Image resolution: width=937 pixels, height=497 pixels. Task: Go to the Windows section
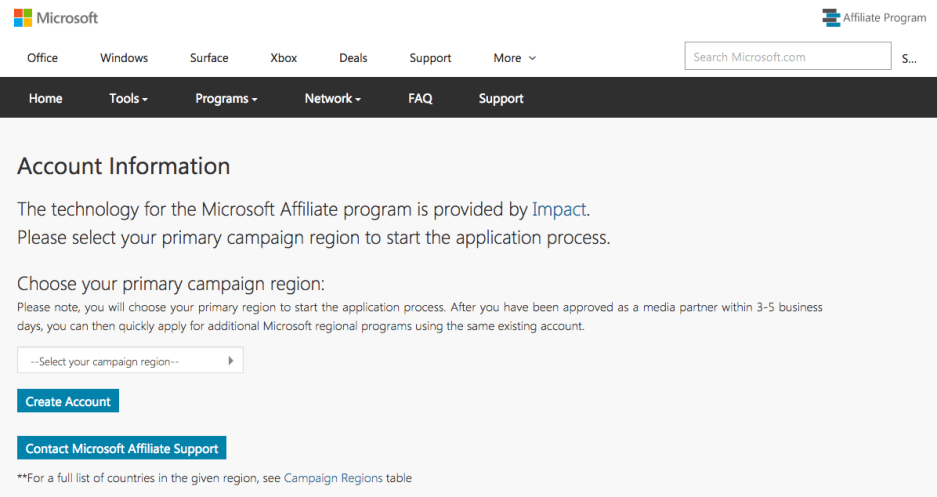[x=124, y=58]
